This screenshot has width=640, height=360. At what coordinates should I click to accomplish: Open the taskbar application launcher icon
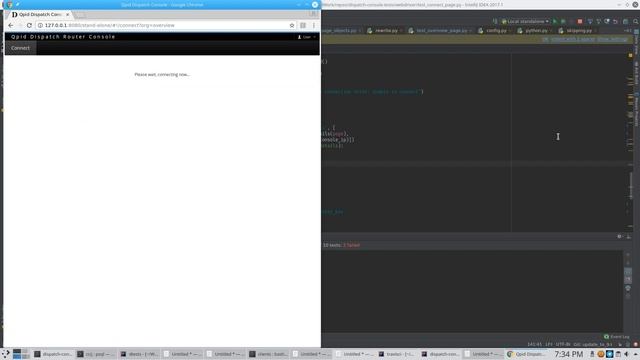[6, 354]
